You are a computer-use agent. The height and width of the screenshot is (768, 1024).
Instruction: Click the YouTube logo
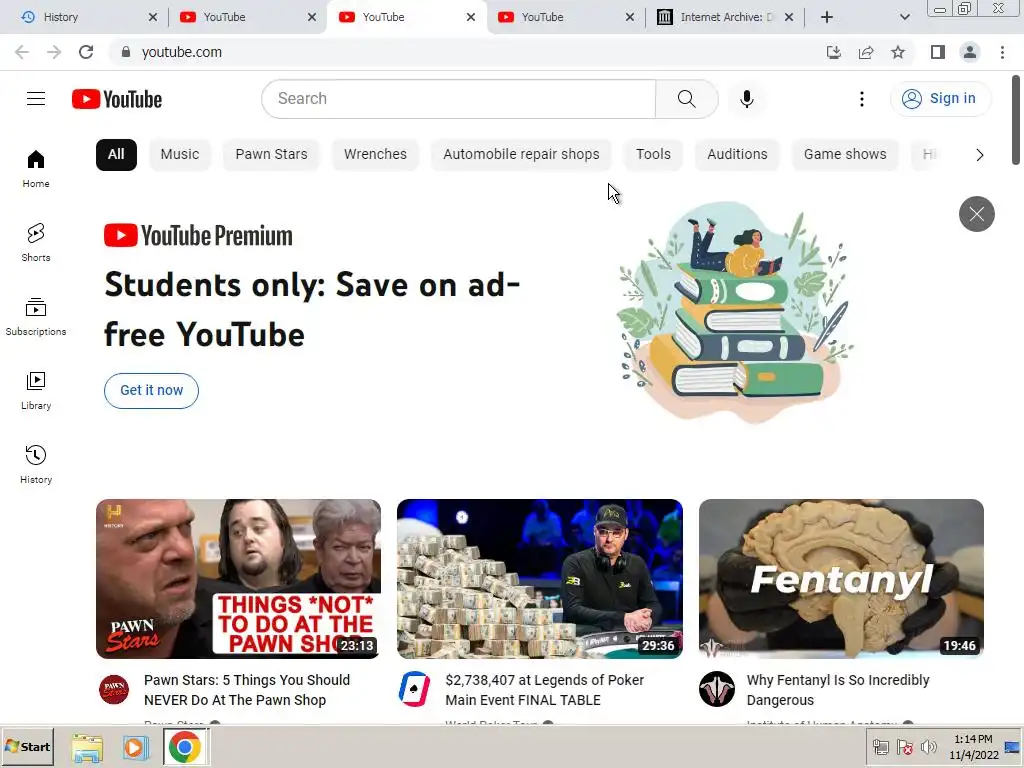click(117, 99)
